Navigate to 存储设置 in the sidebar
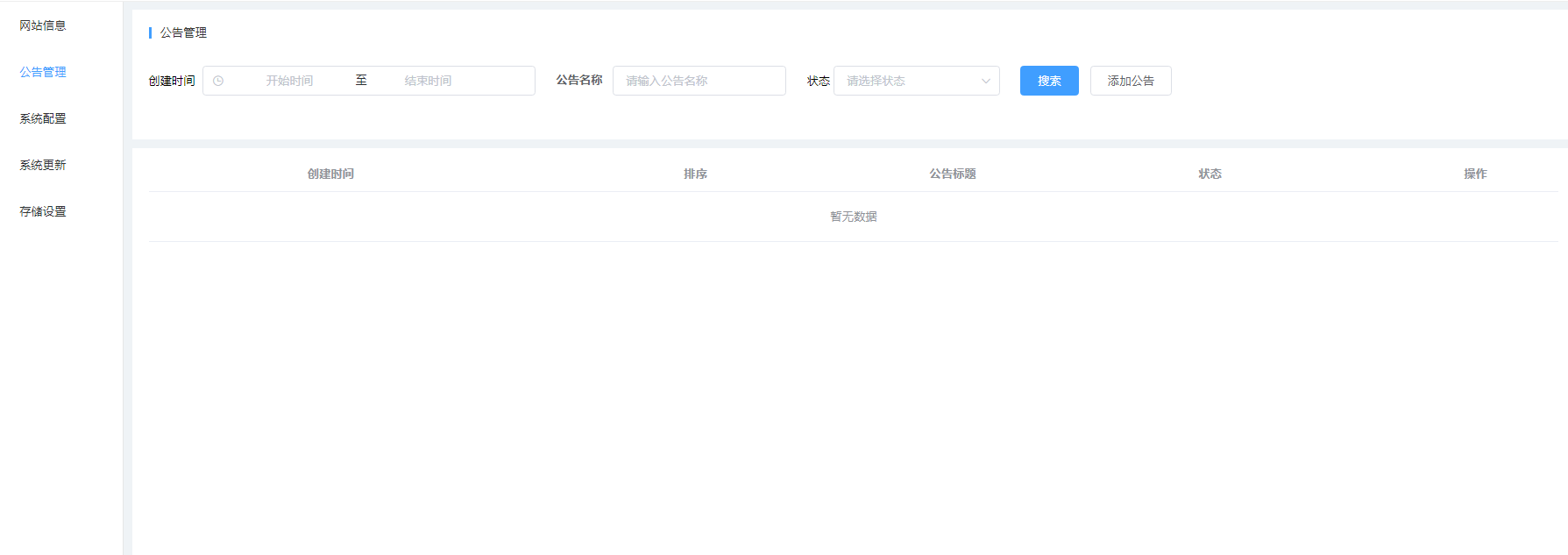Image resolution: width=1568 pixels, height=555 pixels. point(43,211)
